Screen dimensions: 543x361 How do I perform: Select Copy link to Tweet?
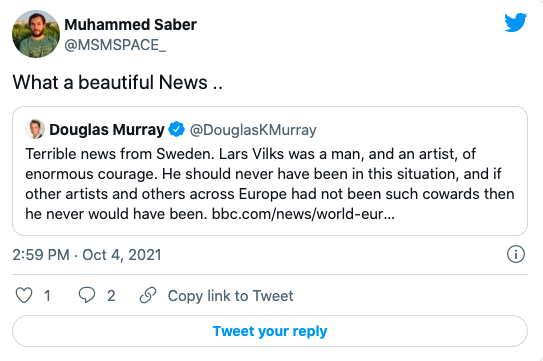click(x=230, y=296)
